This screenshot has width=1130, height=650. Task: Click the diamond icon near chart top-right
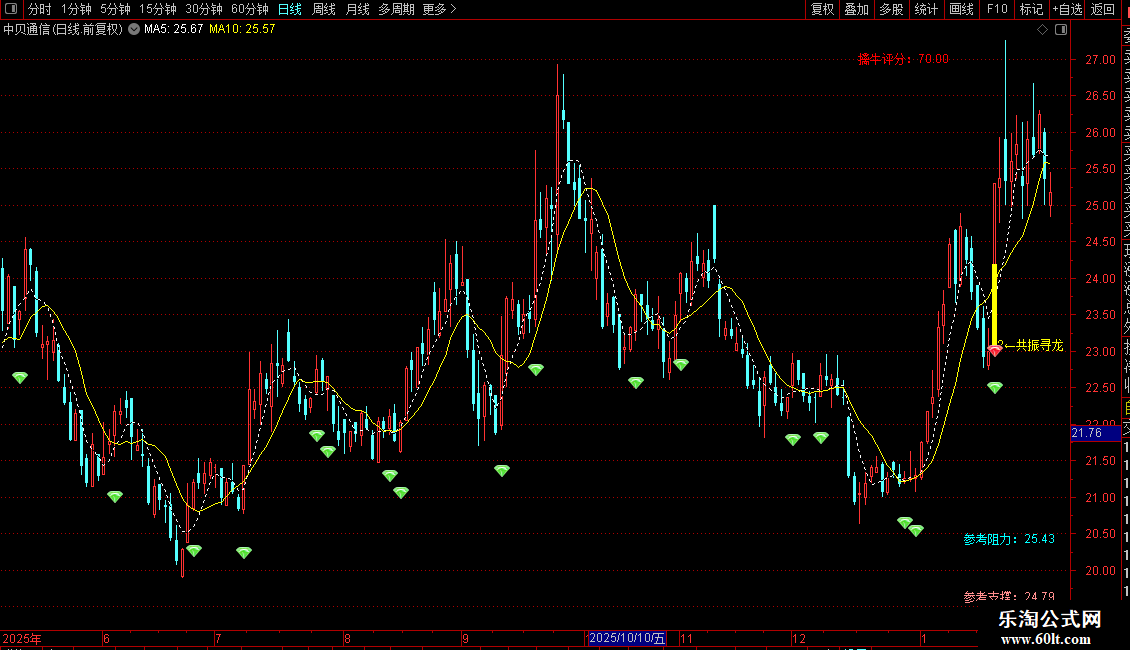coord(1042,30)
